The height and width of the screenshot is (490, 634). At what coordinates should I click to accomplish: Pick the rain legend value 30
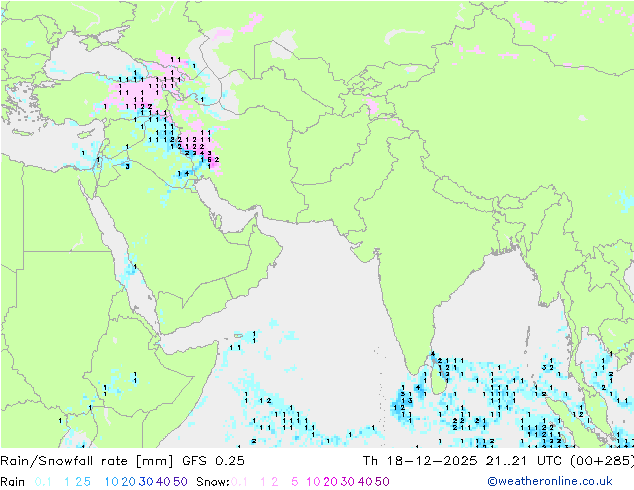tap(146, 482)
